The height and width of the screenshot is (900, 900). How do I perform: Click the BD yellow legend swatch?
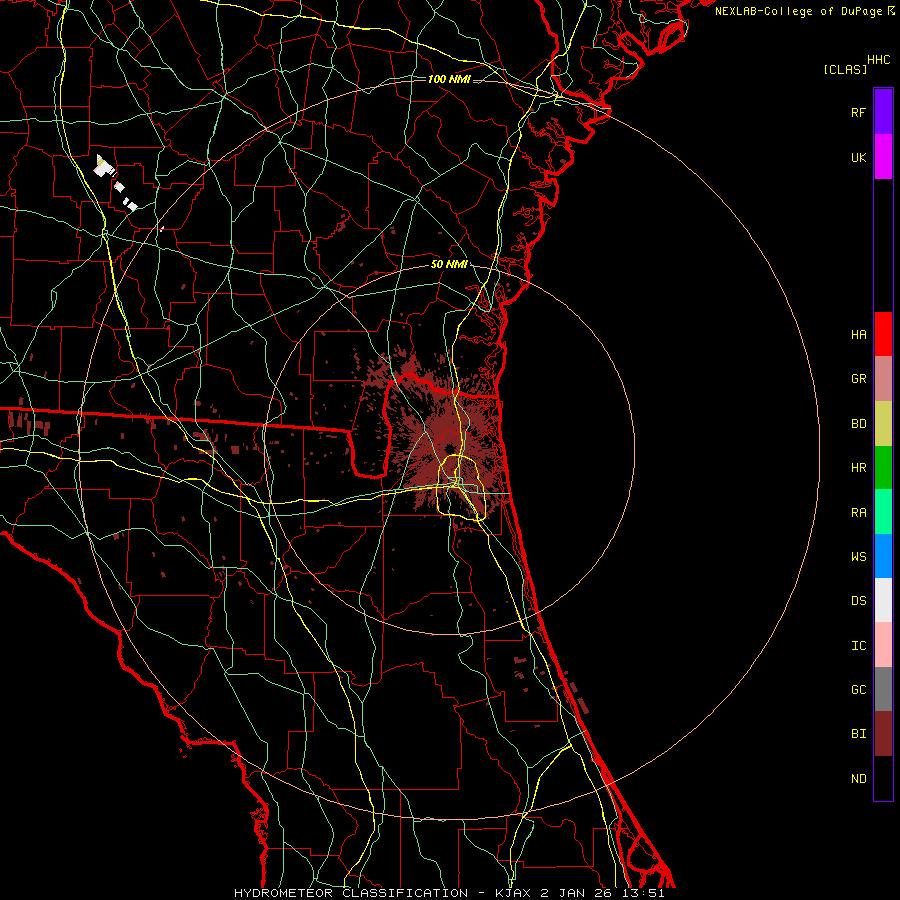(x=883, y=424)
